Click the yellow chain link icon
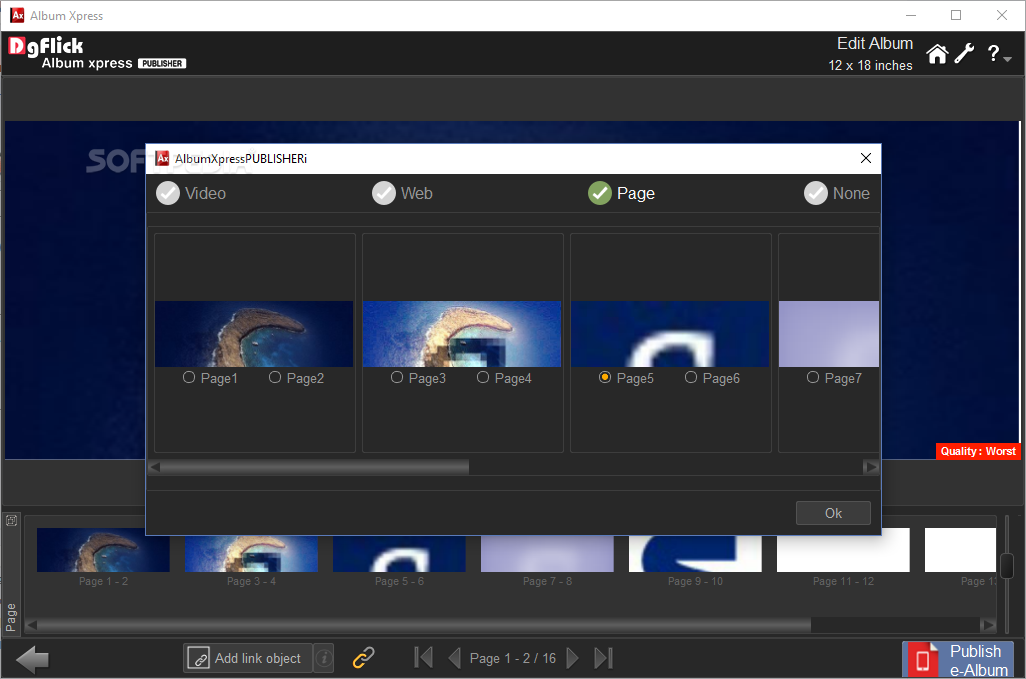This screenshot has height=679, width=1026. pos(364,657)
